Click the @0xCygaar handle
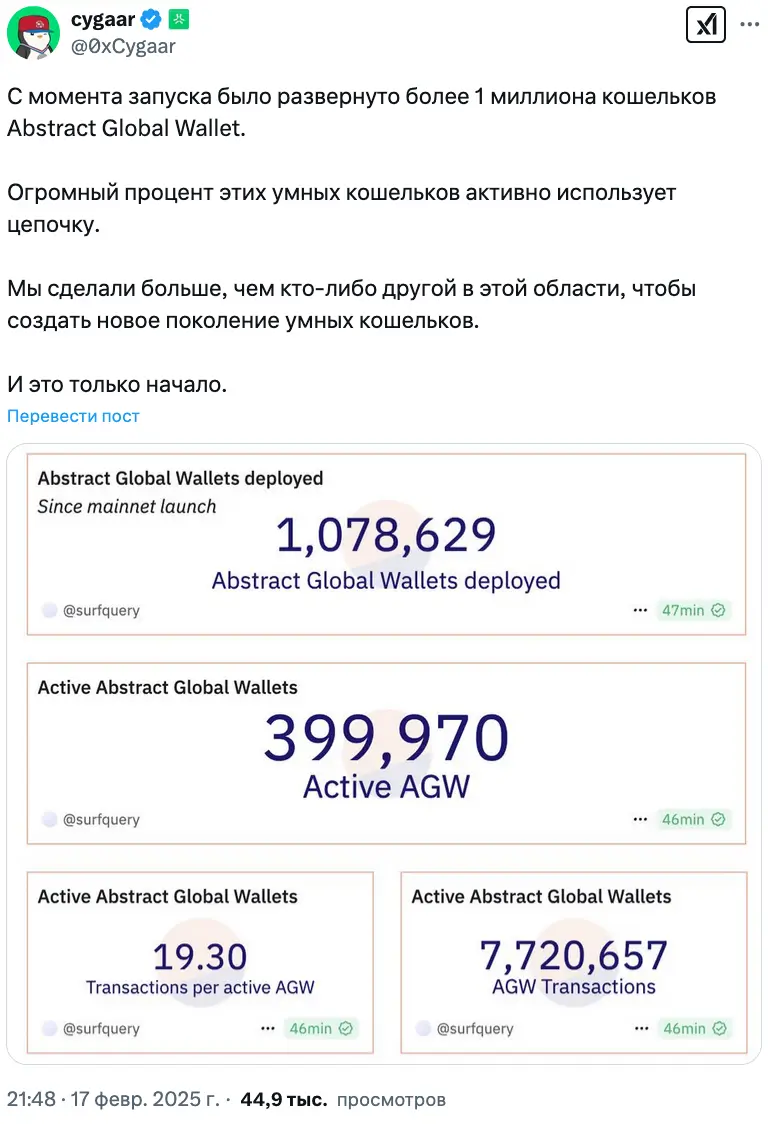The image size is (768, 1124). 123,45
